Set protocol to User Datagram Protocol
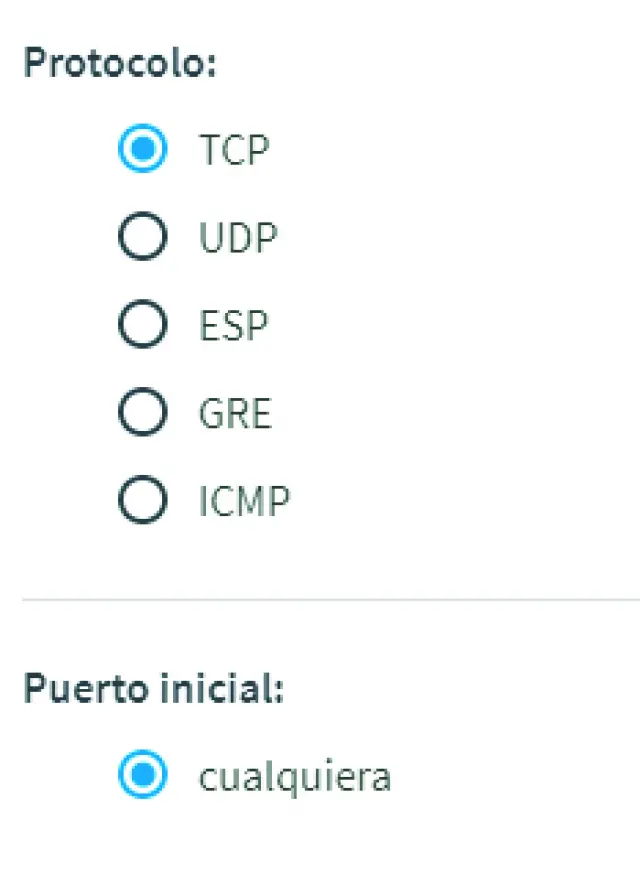 click(142, 237)
